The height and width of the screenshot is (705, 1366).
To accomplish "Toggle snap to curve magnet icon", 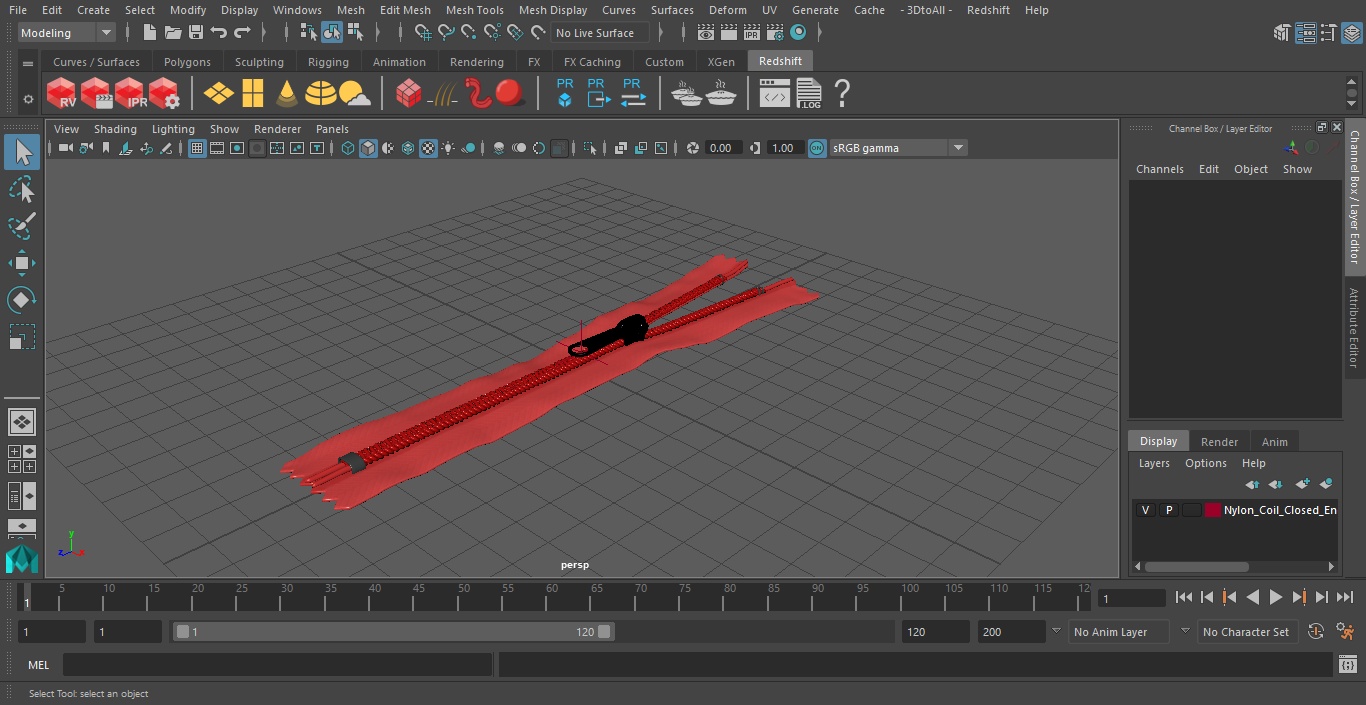I will click(446, 33).
